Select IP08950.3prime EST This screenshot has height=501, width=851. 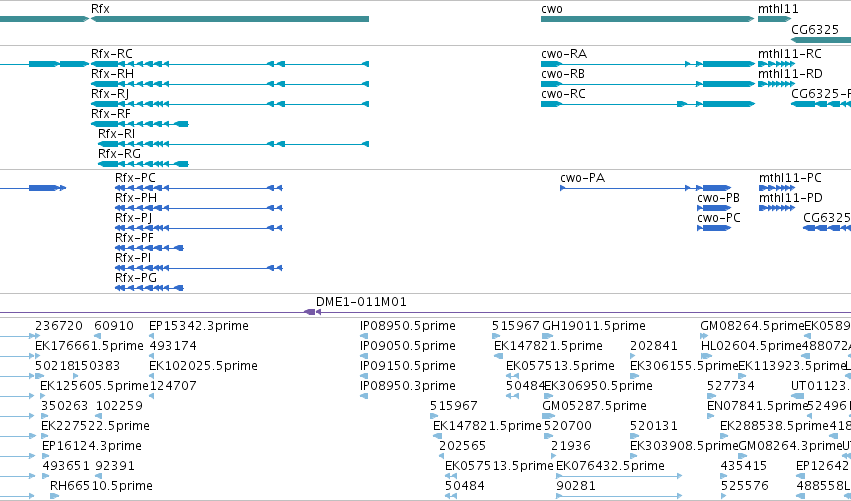(408, 386)
